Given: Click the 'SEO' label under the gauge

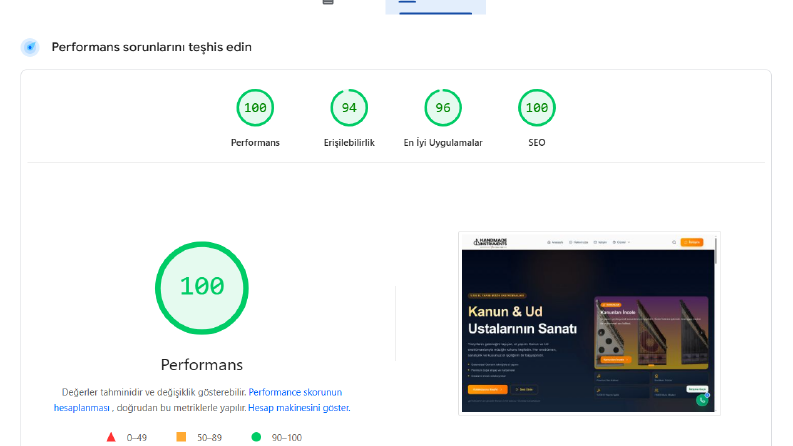Looking at the screenshot, I should (x=537, y=143).
